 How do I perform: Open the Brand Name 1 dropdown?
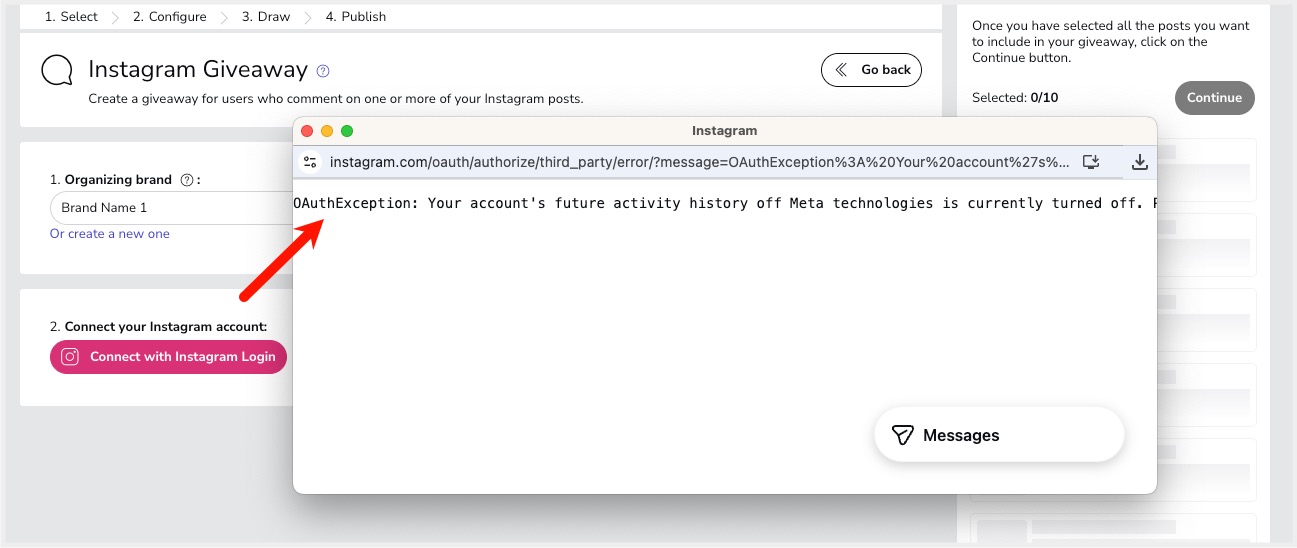170,208
